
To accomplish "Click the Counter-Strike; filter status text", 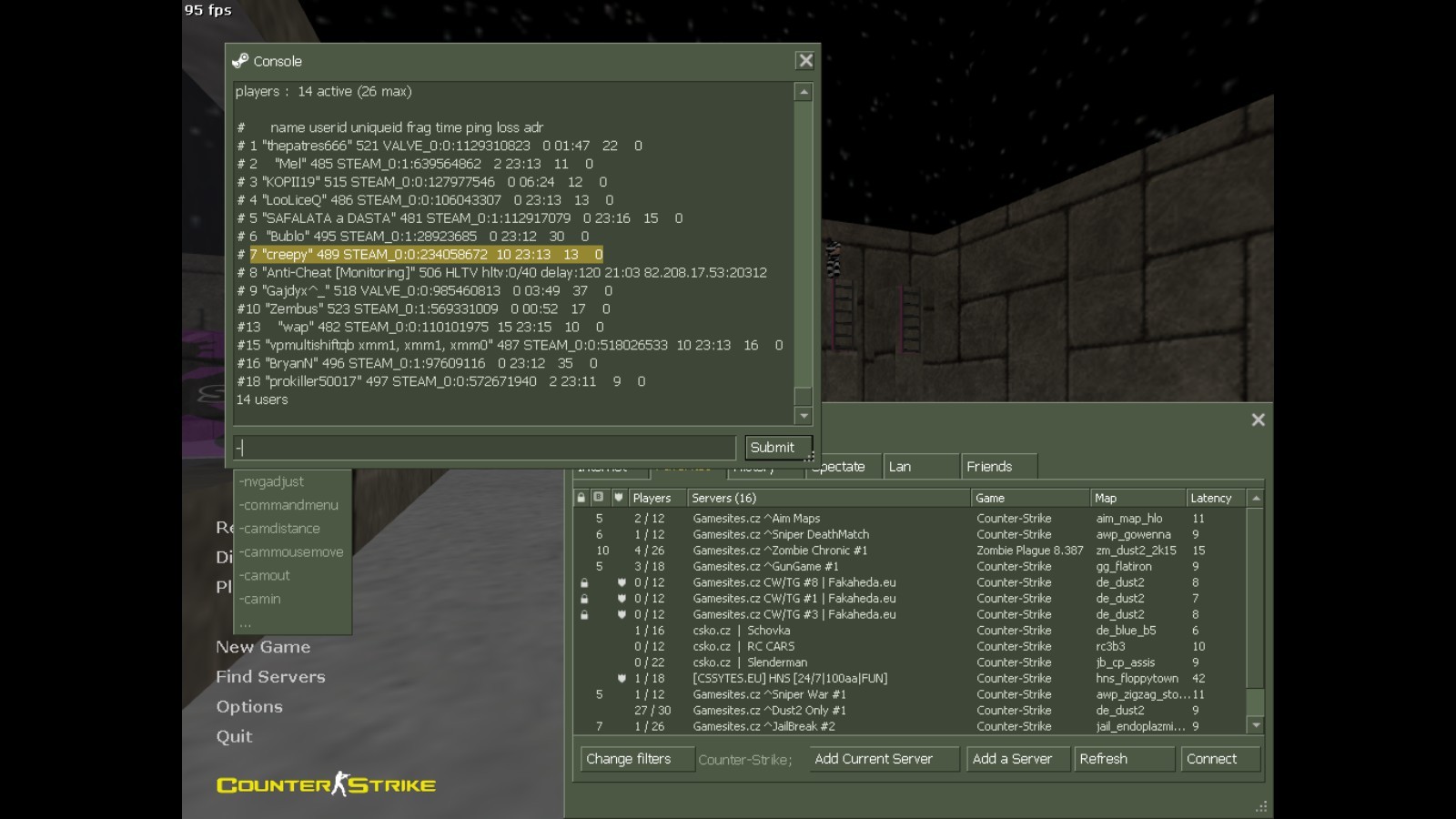I will click(x=745, y=760).
